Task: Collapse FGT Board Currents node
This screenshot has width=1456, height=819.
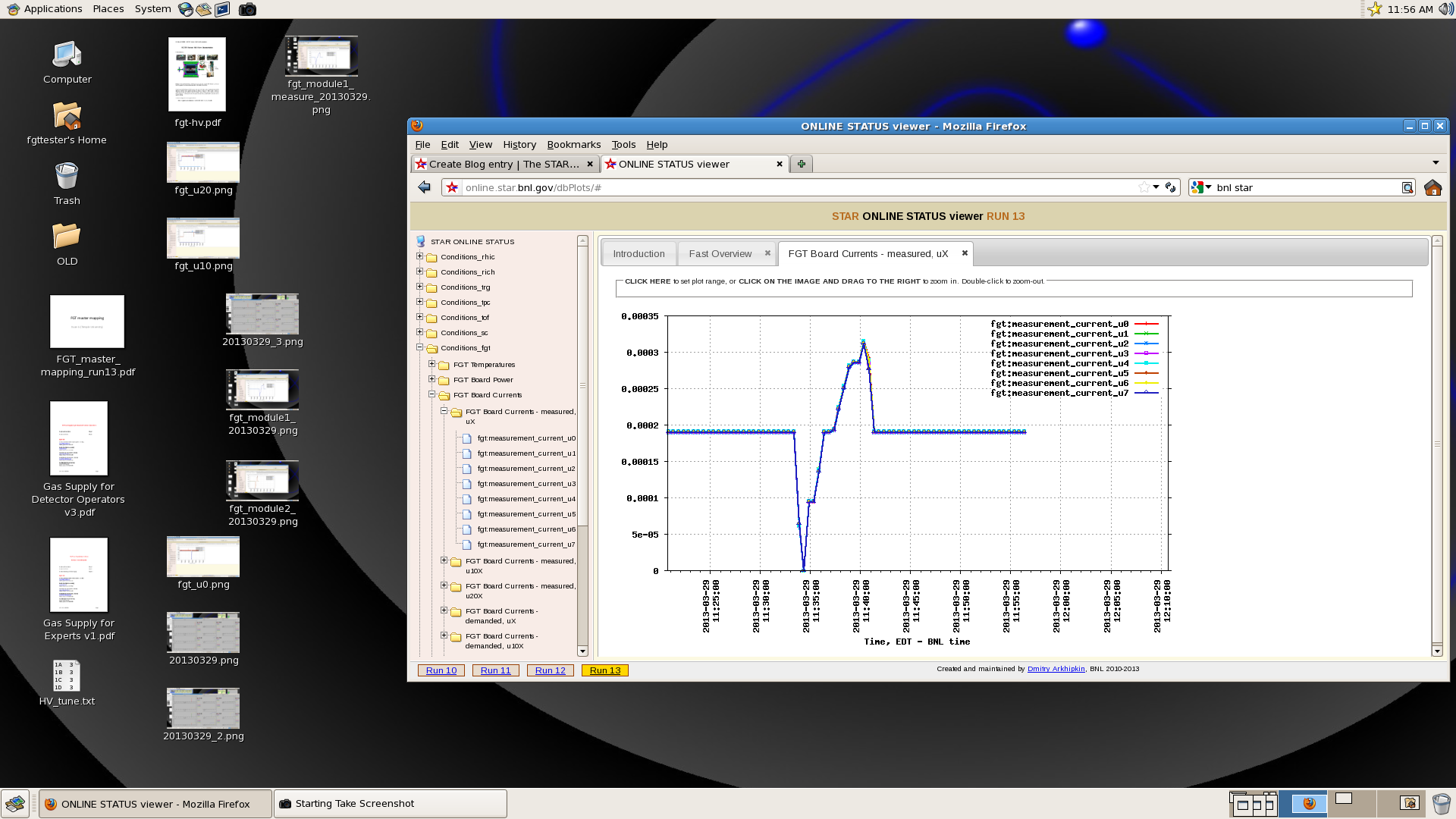Action: coord(431,394)
